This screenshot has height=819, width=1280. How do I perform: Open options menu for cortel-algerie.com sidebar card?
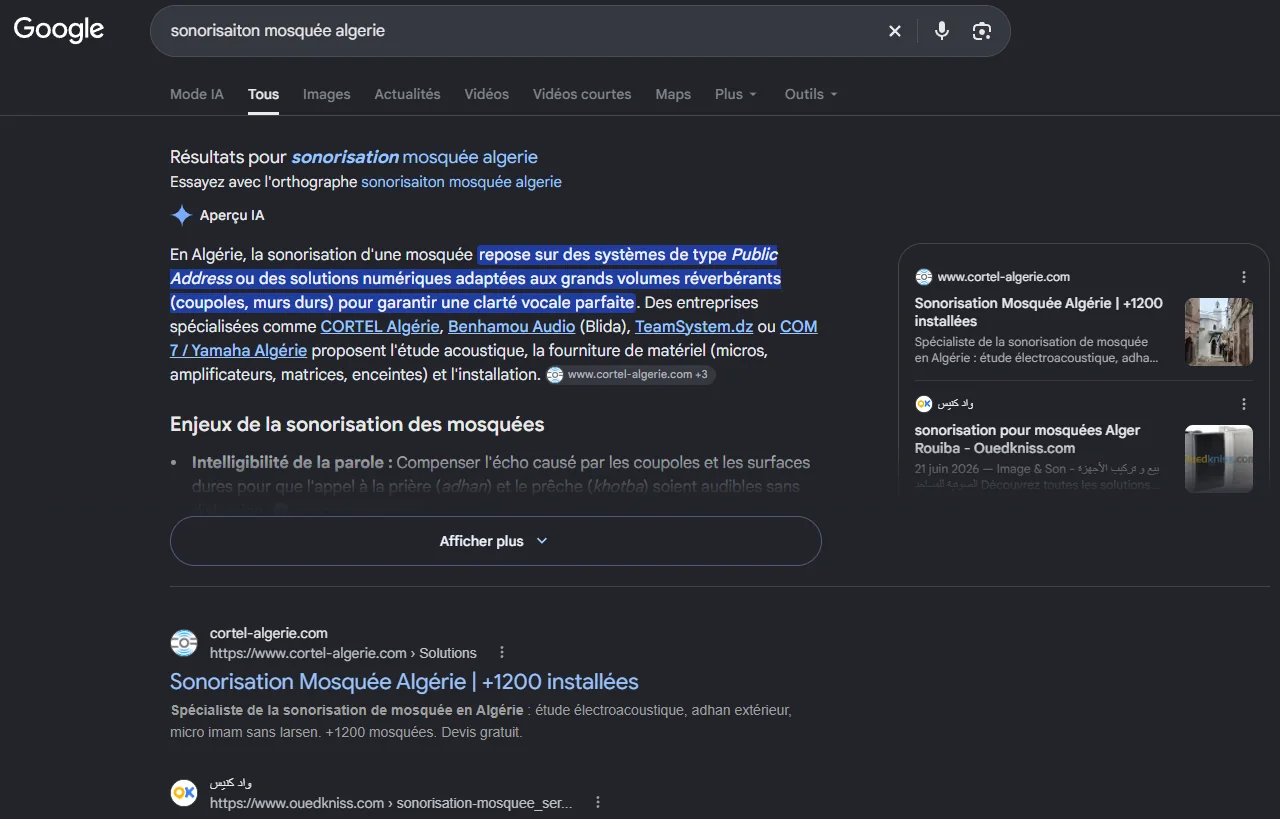1244,277
